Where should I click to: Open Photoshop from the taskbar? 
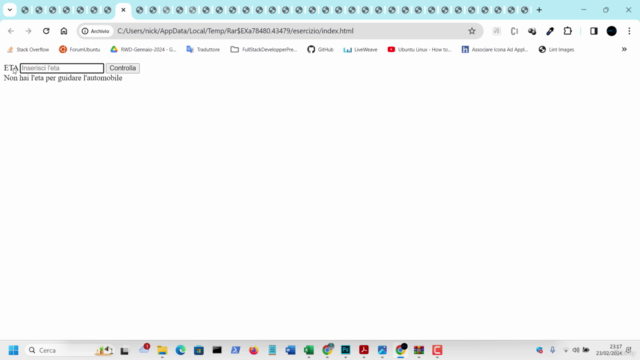pyautogui.click(x=345, y=350)
